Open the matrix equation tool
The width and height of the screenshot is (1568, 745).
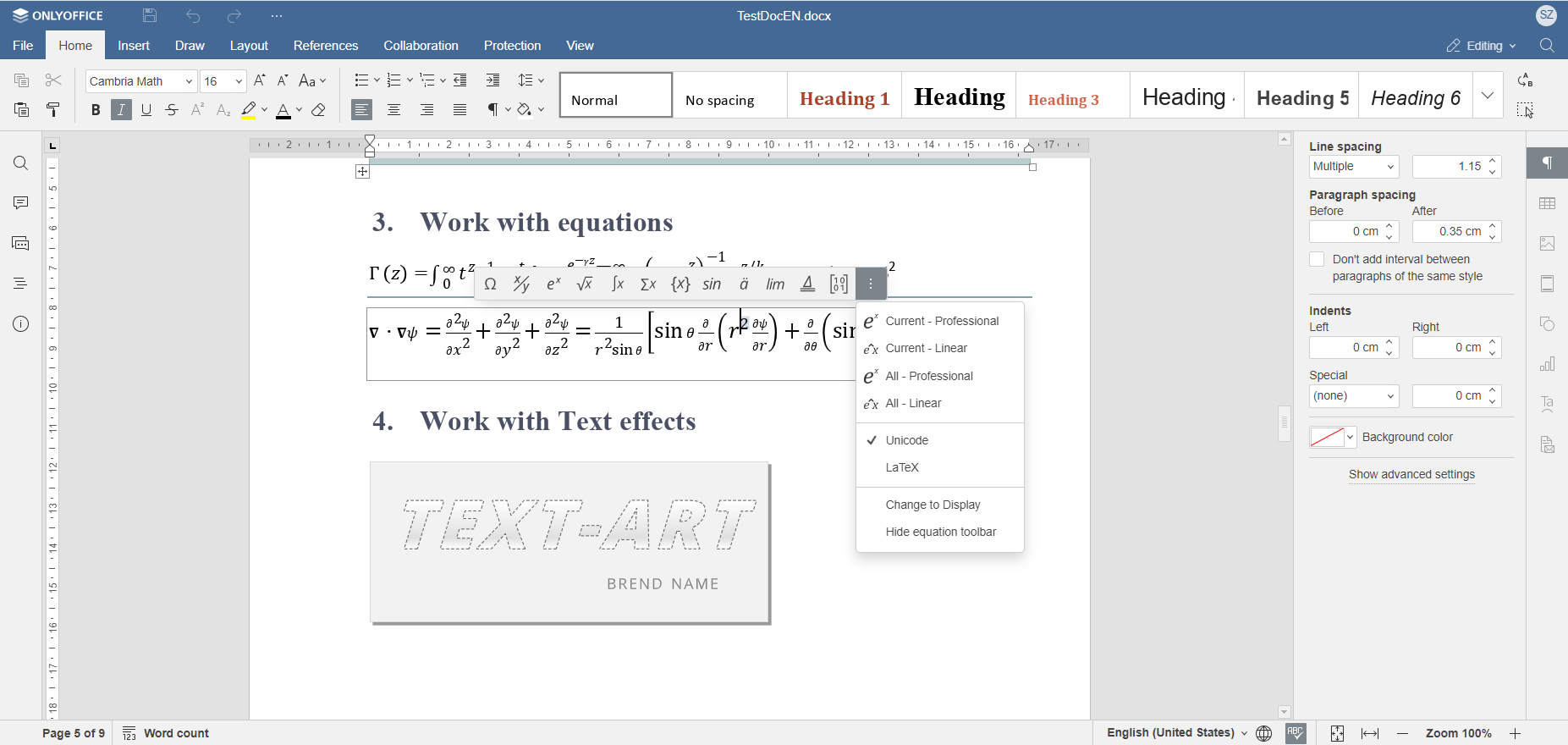point(839,284)
